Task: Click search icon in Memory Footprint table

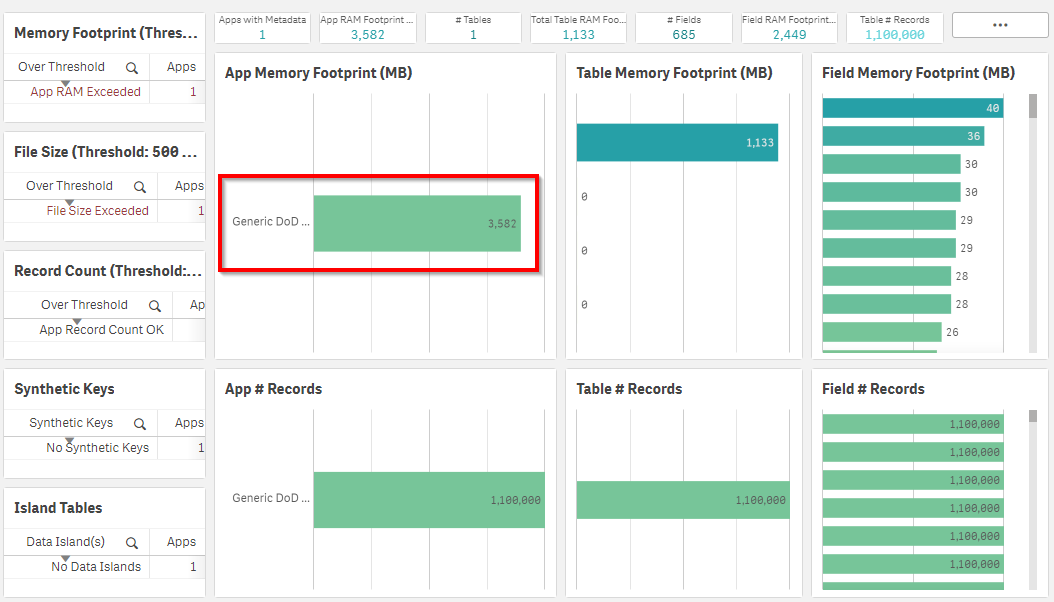Action: pos(131,68)
